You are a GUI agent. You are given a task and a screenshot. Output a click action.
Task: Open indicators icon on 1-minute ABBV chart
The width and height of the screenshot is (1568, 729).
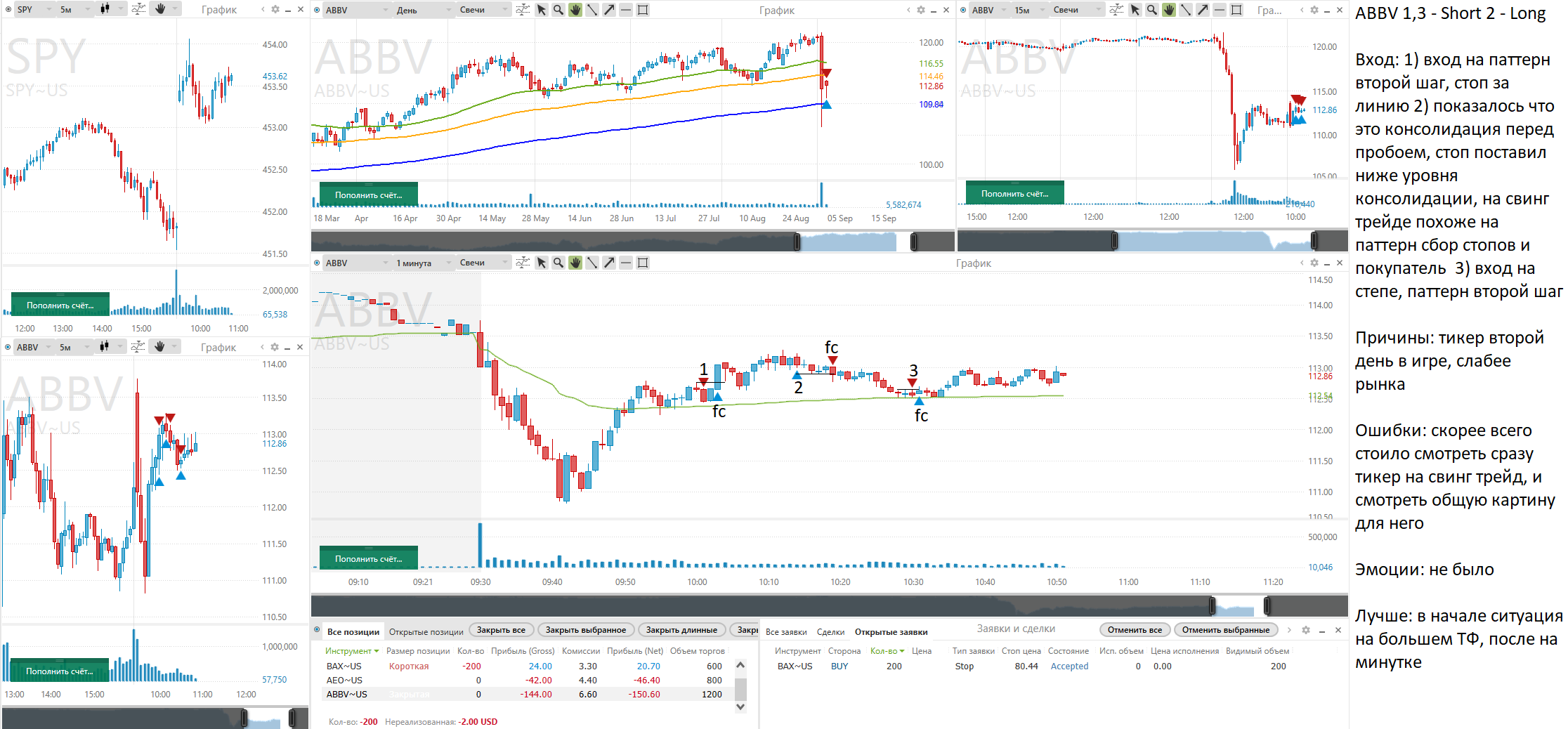point(523,263)
